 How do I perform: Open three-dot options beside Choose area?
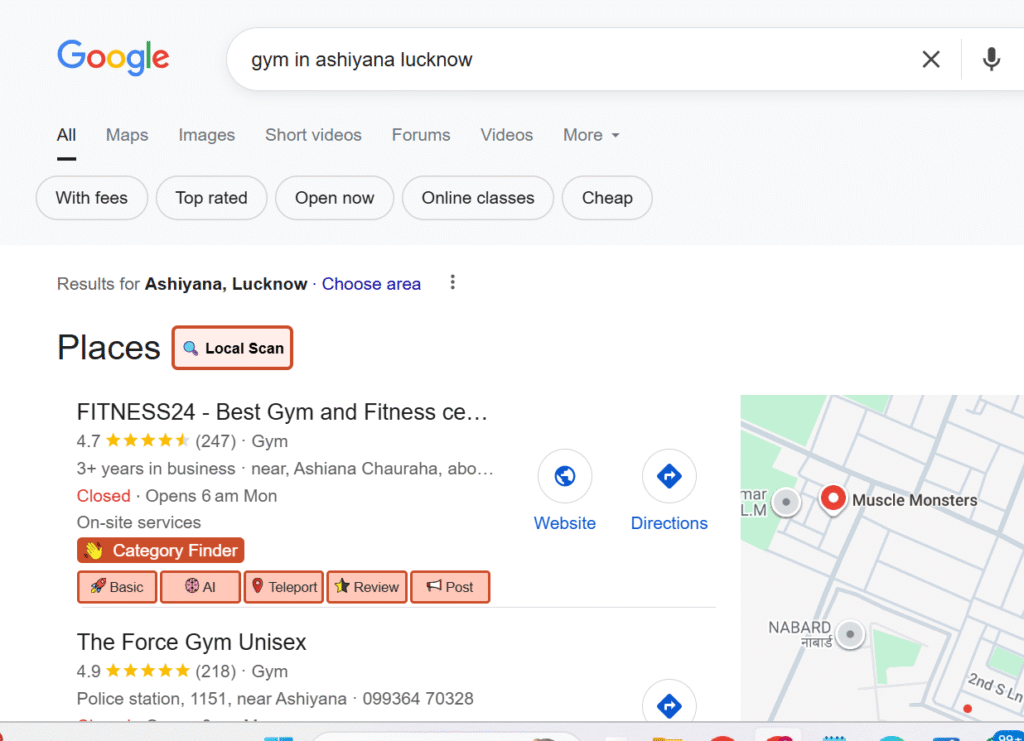453,283
